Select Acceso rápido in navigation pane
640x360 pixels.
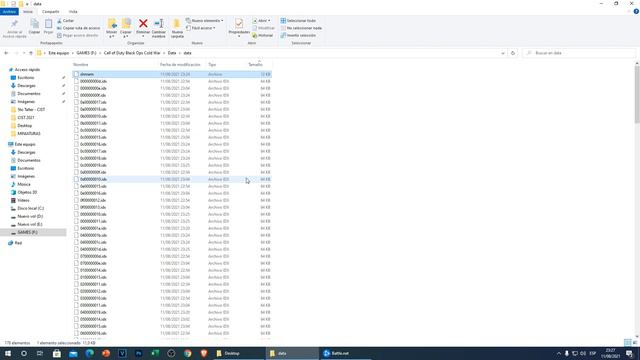27,70
